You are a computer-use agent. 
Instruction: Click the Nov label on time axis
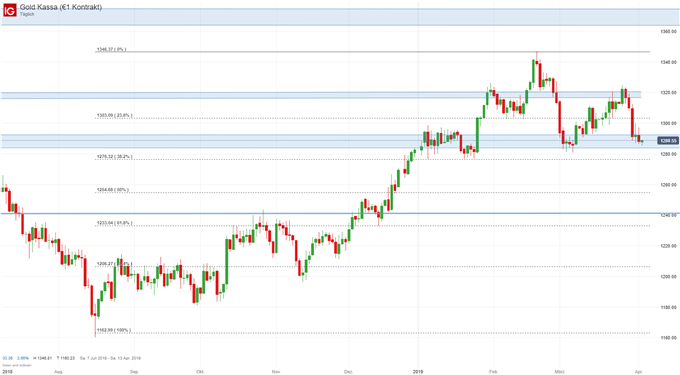(276, 372)
